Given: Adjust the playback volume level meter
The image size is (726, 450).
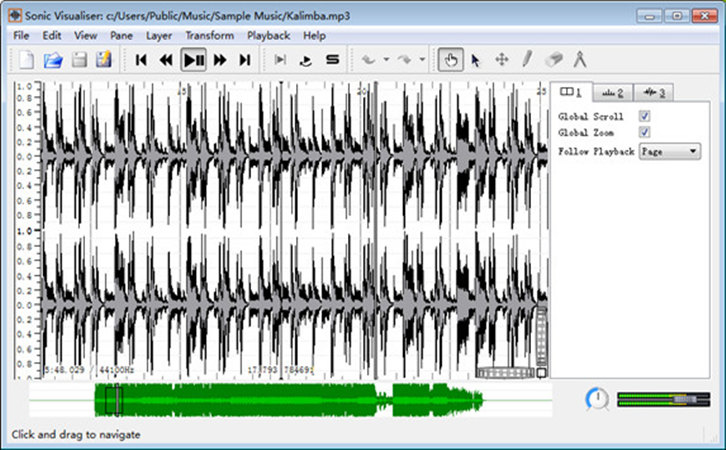Looking at the screenshot, I should [663, 399].
